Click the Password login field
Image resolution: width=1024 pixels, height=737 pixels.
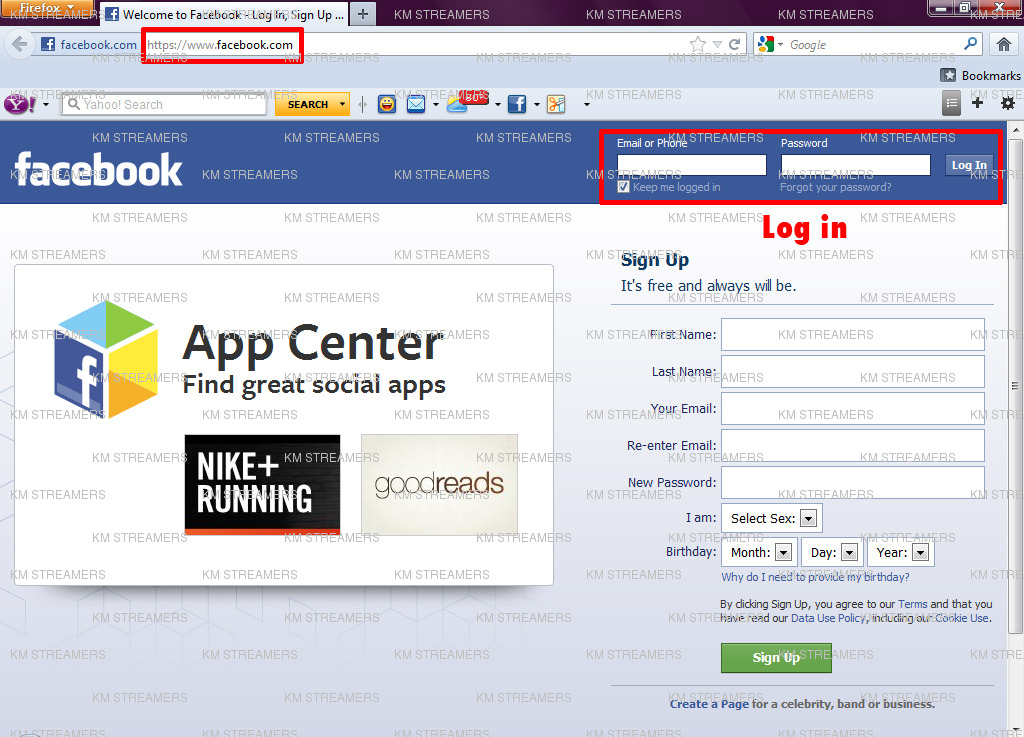856,165
